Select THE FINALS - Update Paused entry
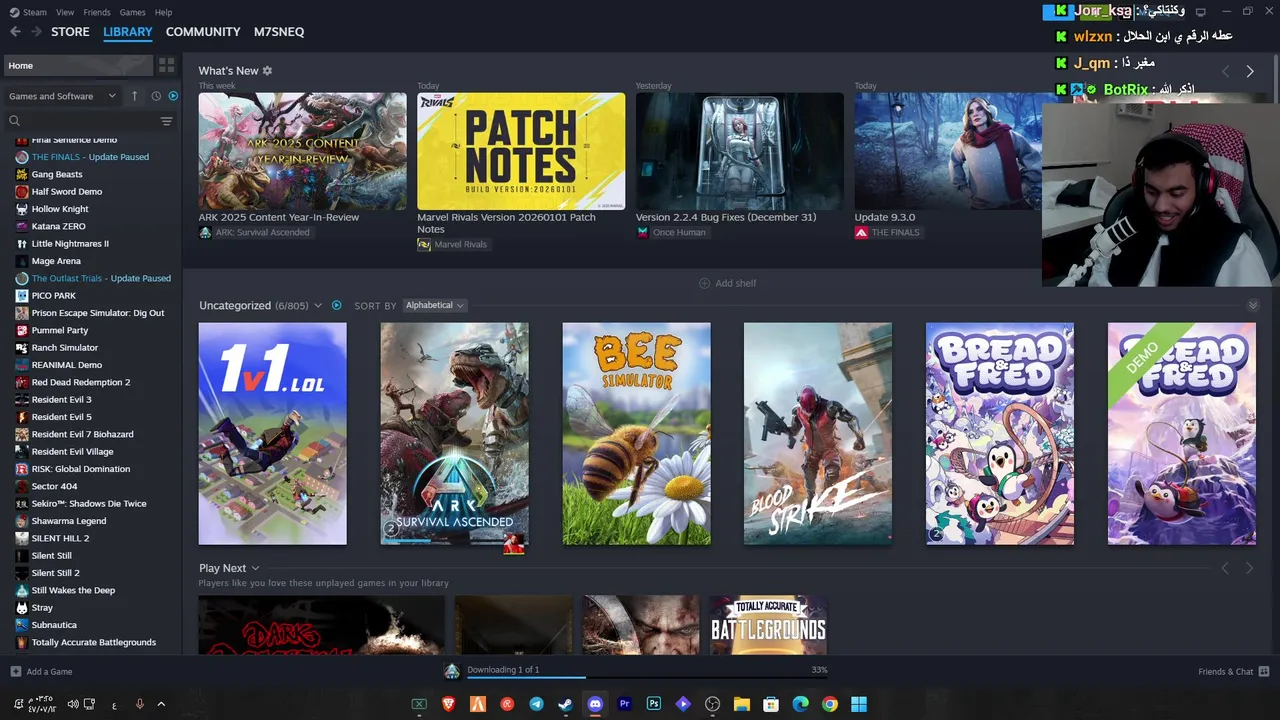Viewport: 1280px width, 720px height. click(91, 157)
